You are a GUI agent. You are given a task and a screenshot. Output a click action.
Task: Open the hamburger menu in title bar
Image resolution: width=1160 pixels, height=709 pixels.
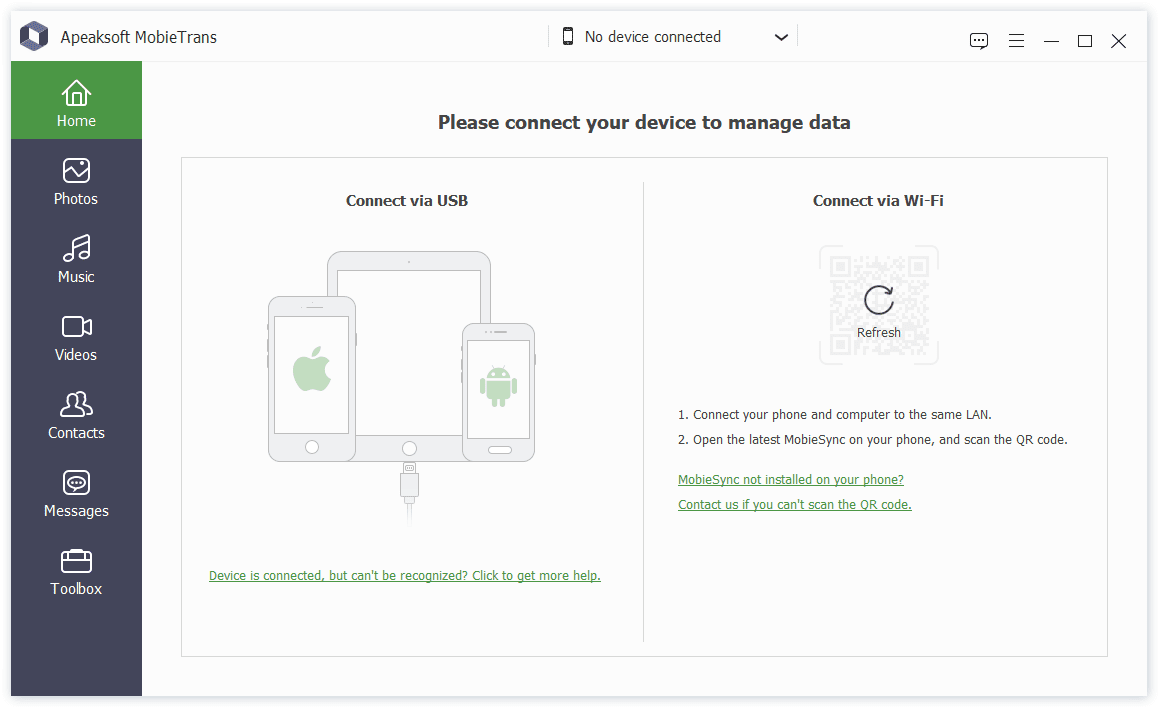pyautogui.click(x=1016, y=41)
